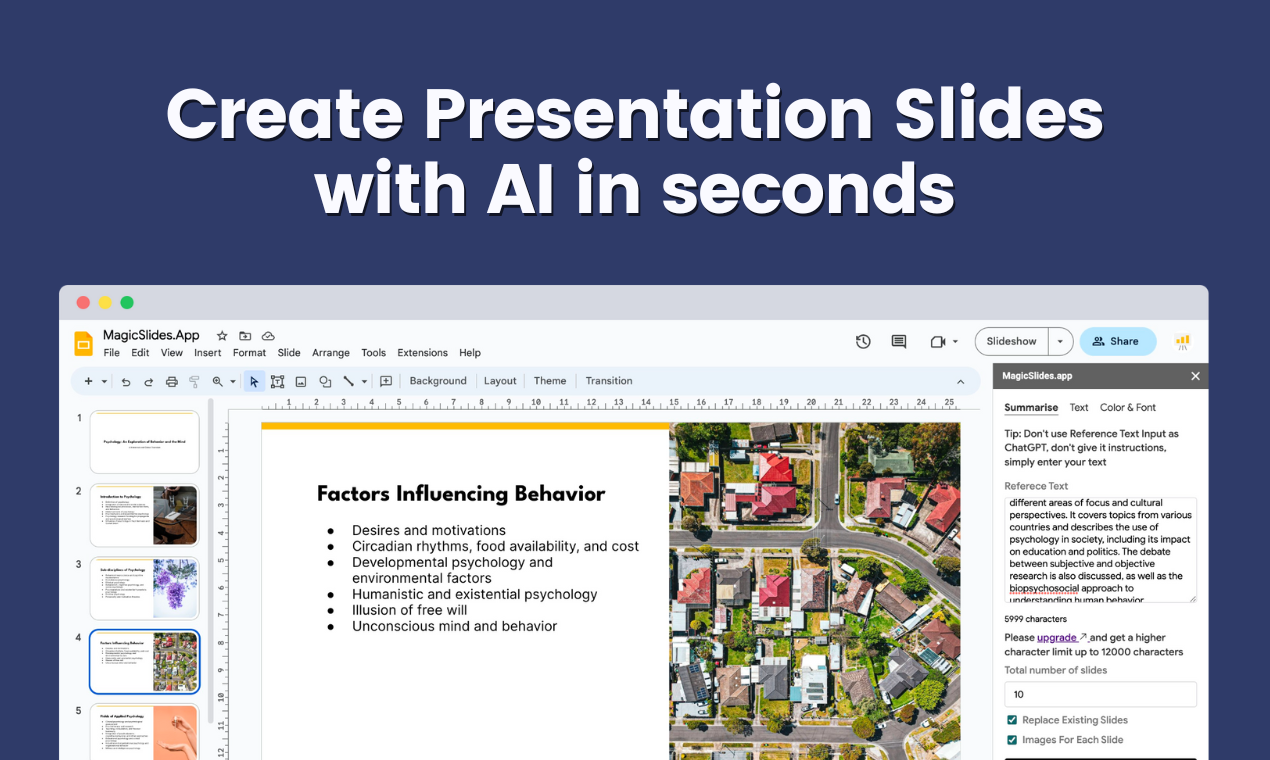Click the Redo icon
Screen dimensions: 1270x760
click(x=148, y=381)
